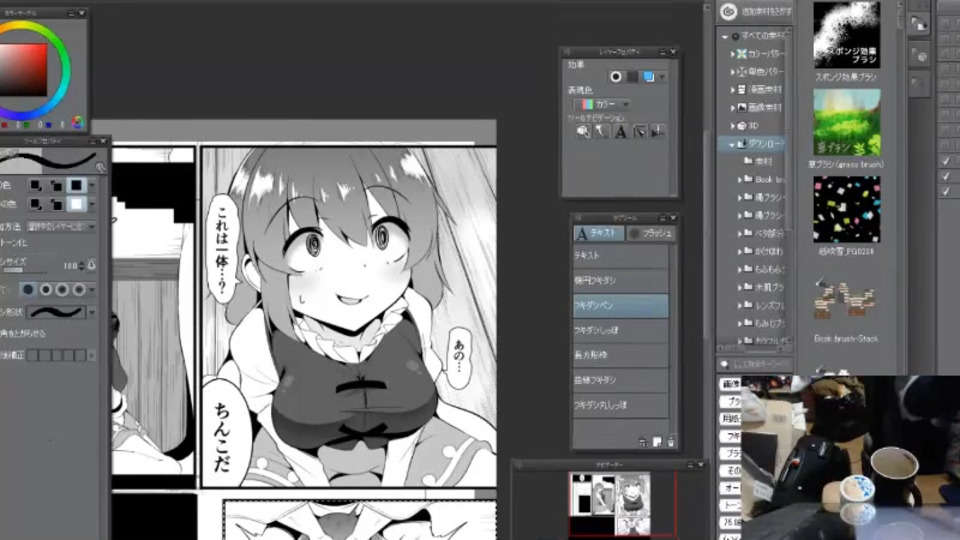Screen dimensions: 960x540
Task: Open dropdown arrow of second color row
Action: (x=92, y=204)
